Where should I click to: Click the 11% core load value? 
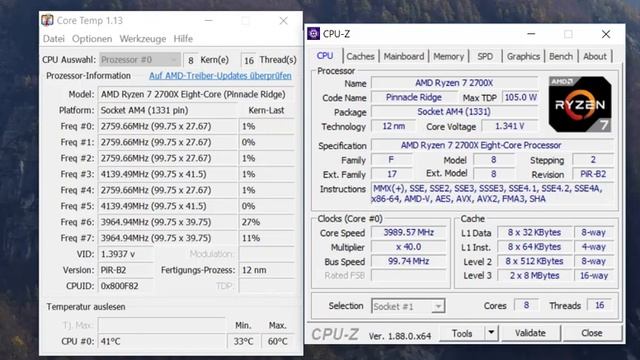coord(266,238)
